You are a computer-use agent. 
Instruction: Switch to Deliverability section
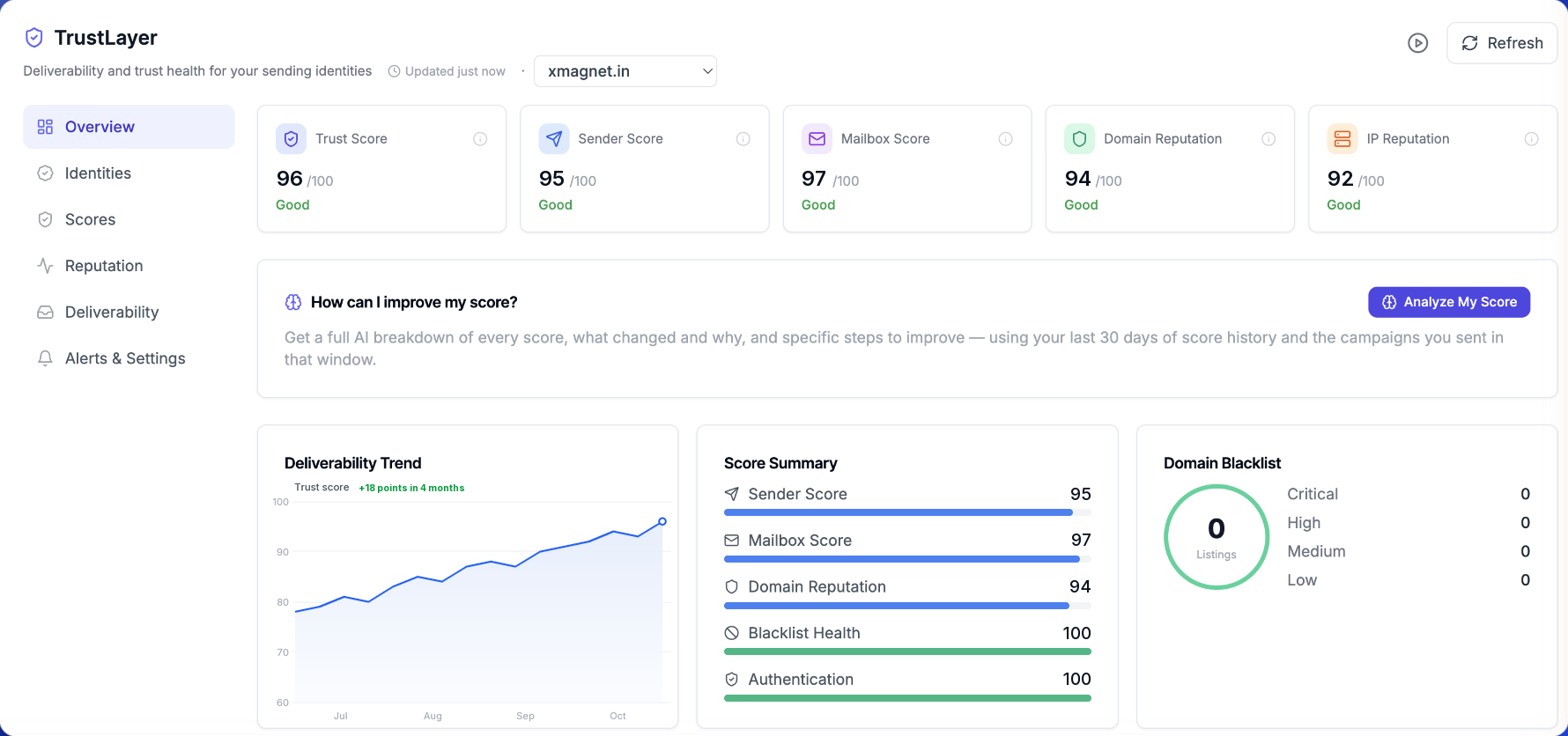tap(129, 313)
